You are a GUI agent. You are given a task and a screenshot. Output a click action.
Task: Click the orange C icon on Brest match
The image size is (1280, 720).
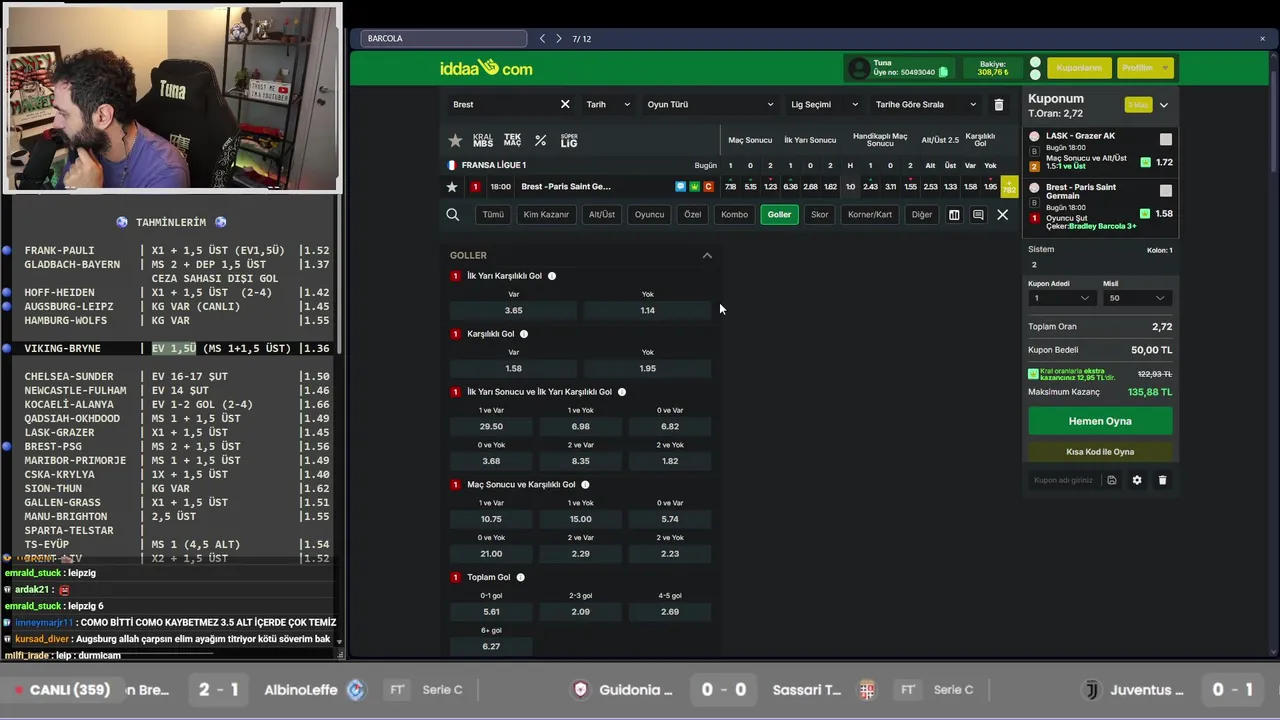709,187
